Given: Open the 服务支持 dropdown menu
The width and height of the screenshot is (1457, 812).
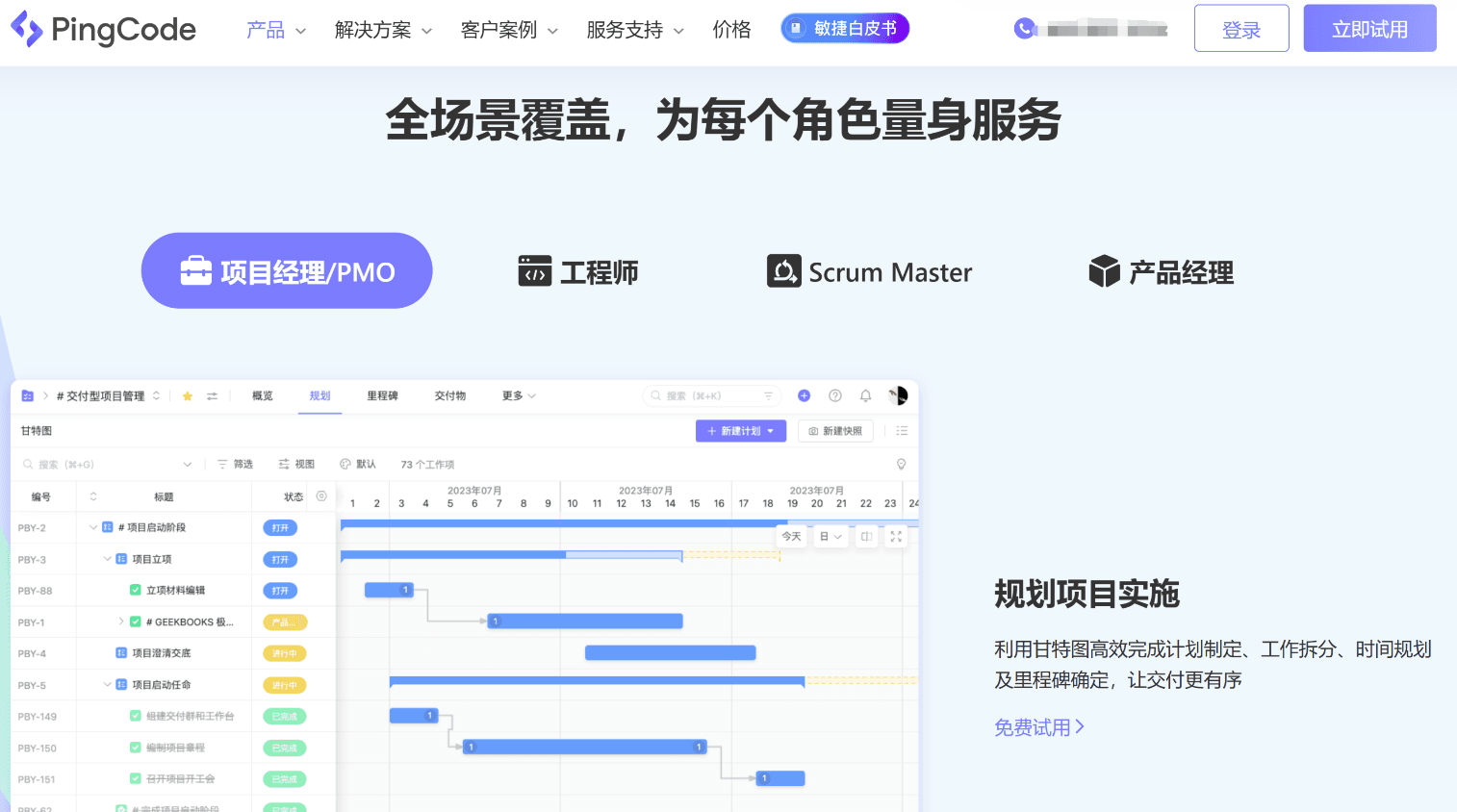Looking at the screenshot, I should [635, 30].
